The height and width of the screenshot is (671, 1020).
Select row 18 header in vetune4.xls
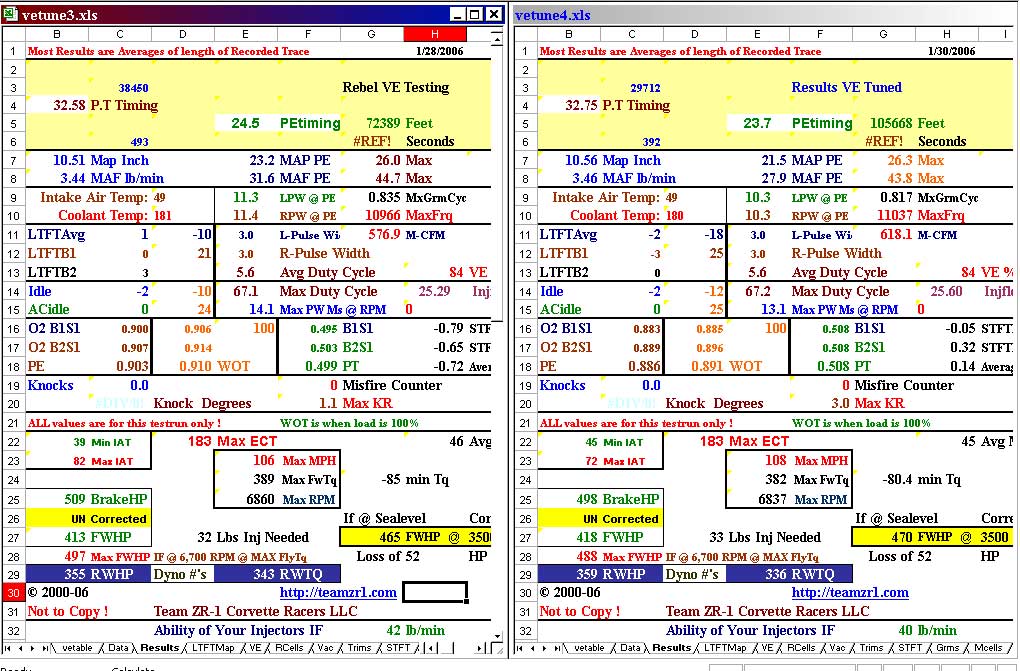coord(525,366)
